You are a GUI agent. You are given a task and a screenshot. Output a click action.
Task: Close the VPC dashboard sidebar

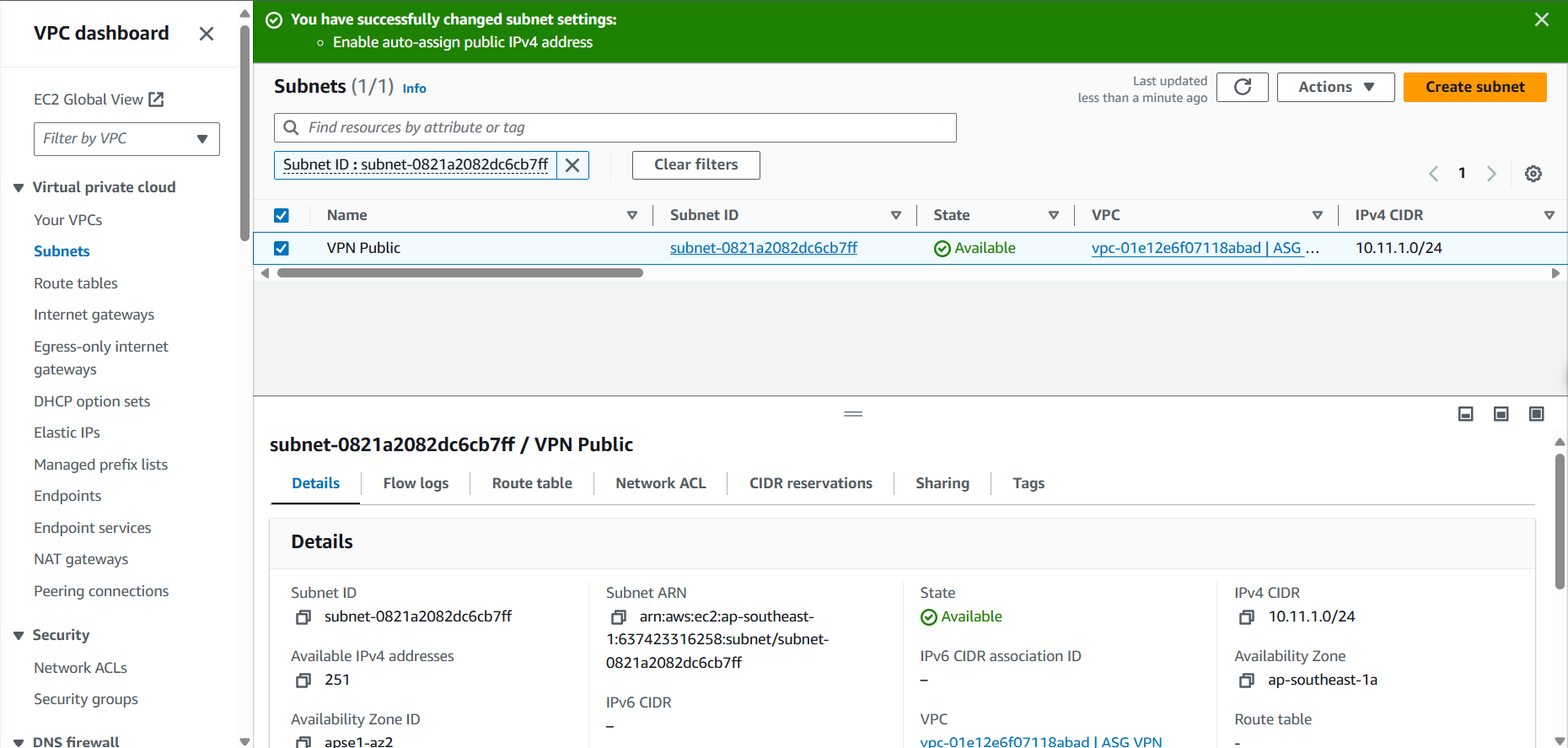tap(207, 34)
